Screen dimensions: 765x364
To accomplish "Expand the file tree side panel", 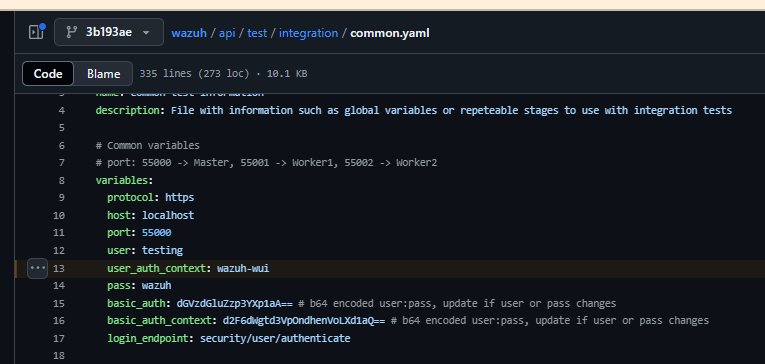I will point(36,32).
